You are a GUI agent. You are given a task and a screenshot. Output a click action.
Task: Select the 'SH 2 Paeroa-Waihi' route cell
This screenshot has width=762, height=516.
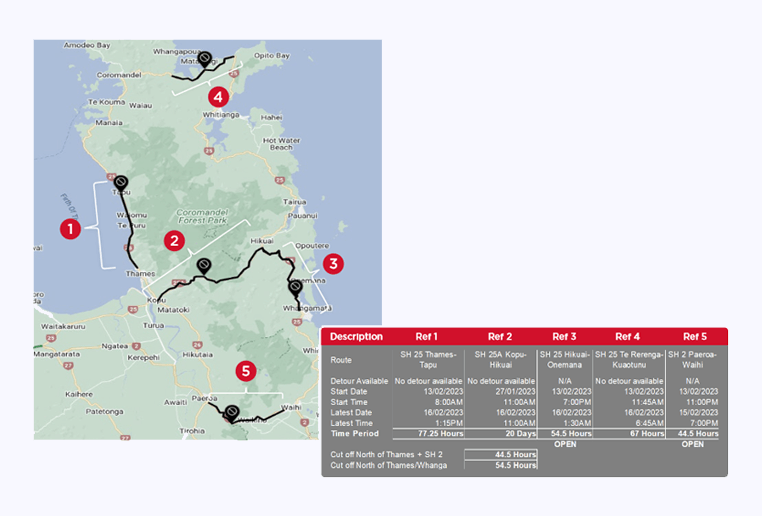click(x=693, y=360)
